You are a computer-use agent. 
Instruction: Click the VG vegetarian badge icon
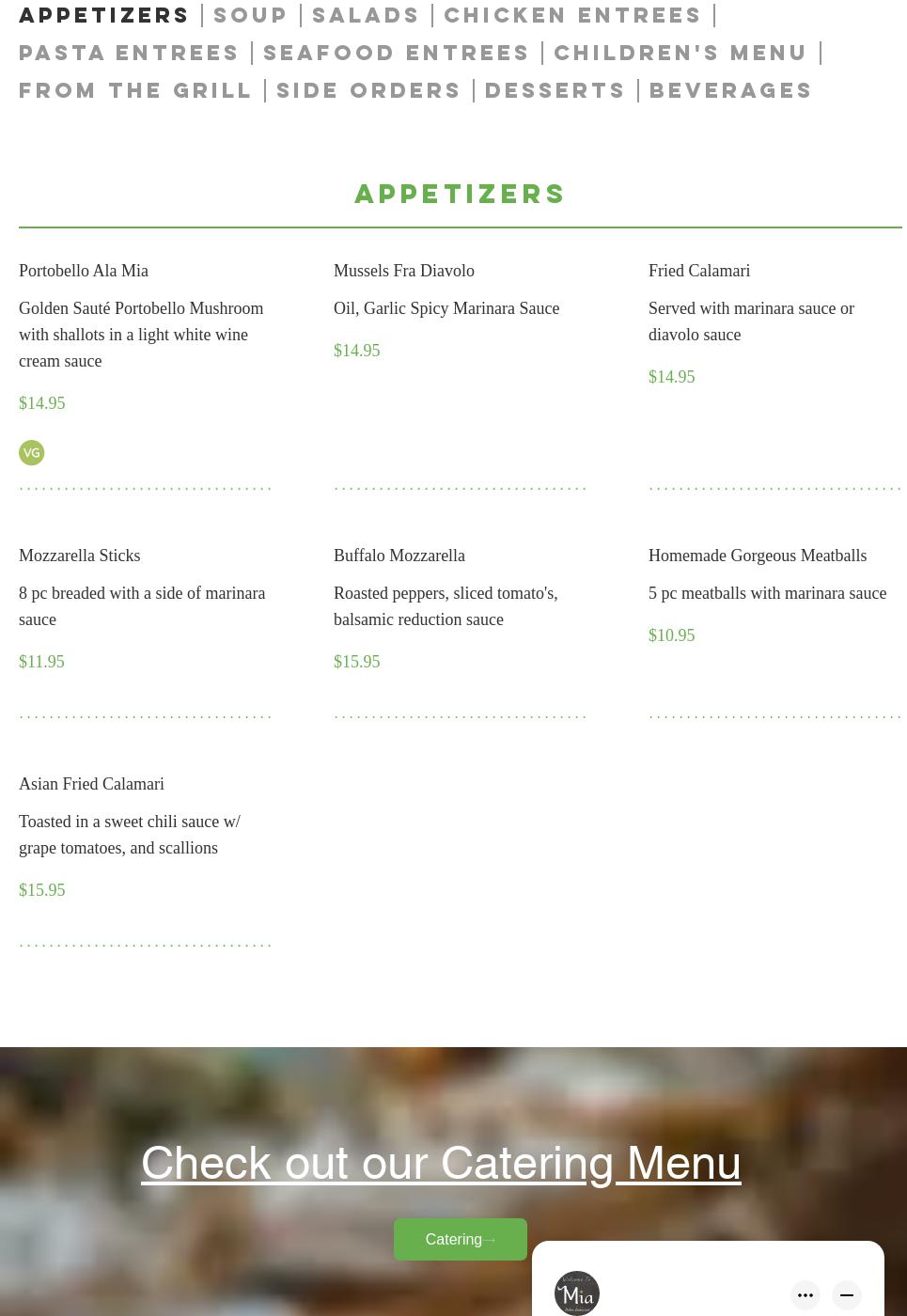31,452
